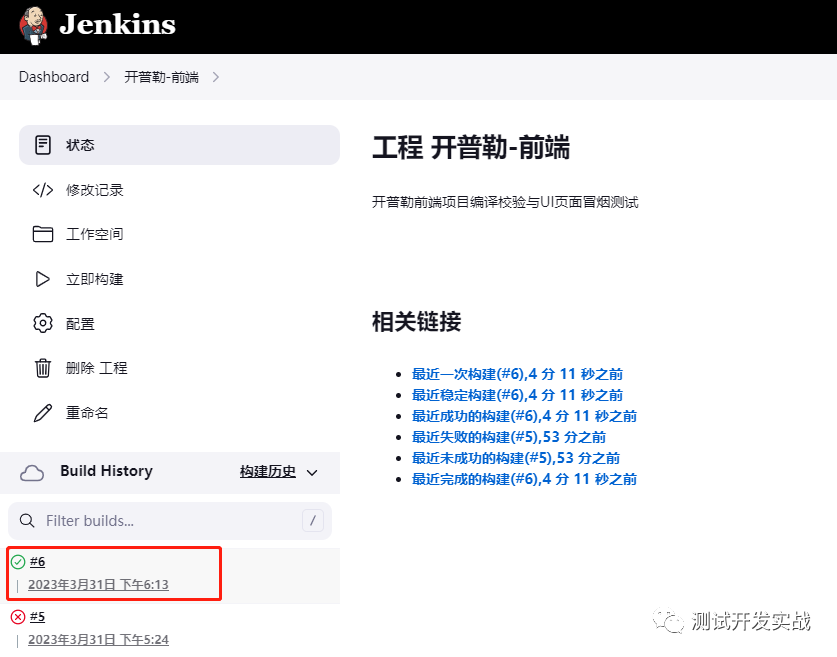
Task: Collapse Build History with the chevron arrow
Action: [x=312, y=473]
